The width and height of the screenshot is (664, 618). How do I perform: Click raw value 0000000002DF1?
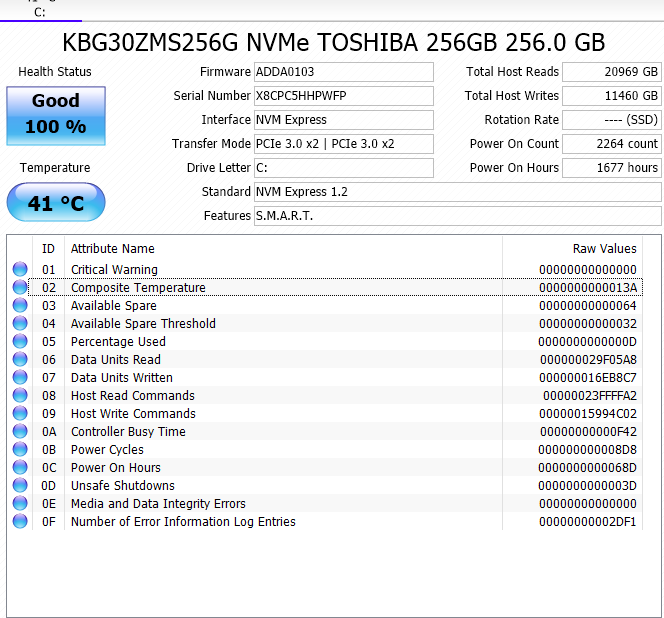pos(588,522)
